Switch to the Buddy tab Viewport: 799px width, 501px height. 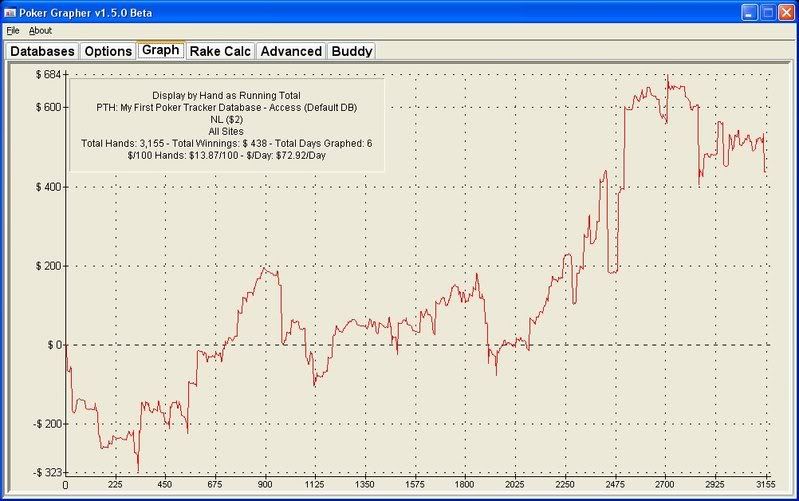point(350,51)
